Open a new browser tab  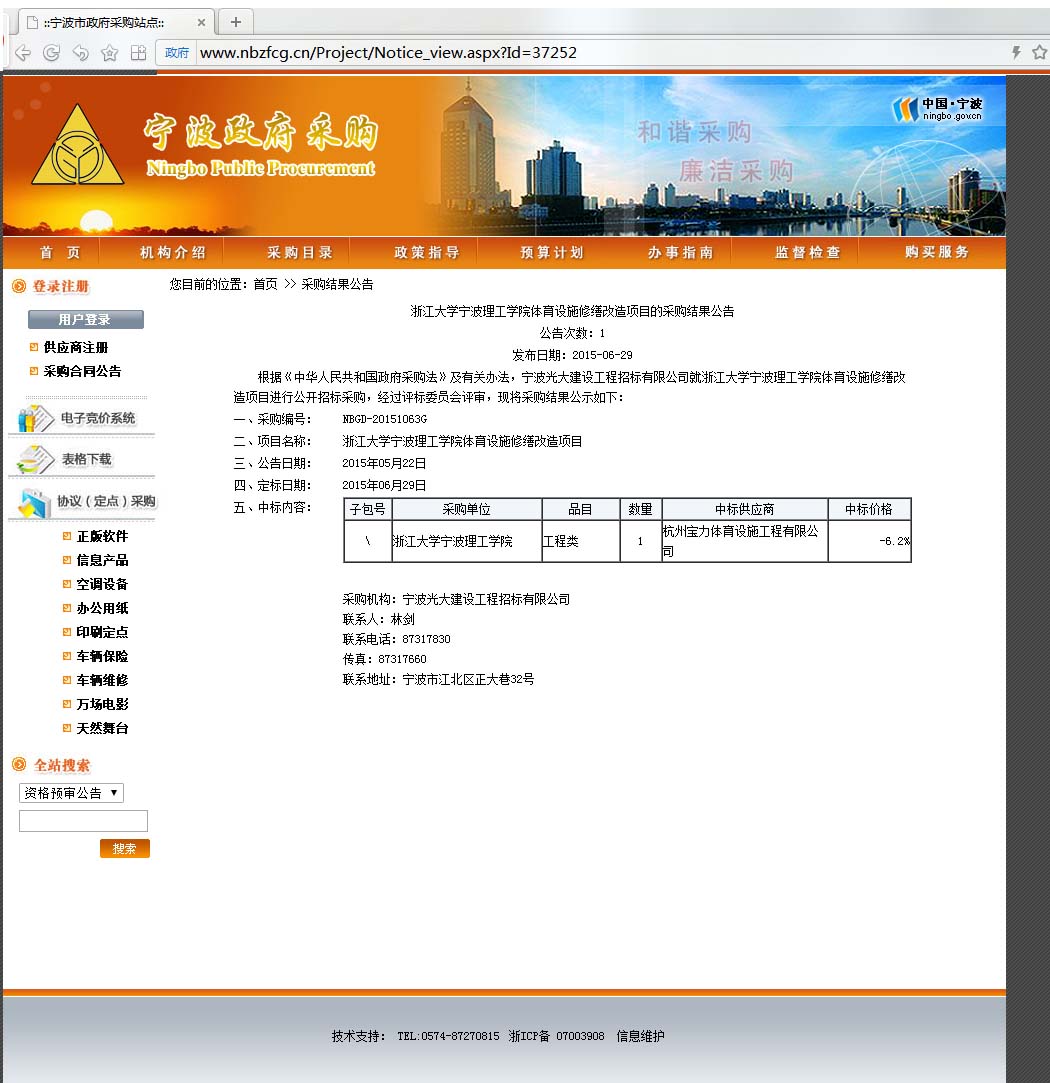(236, 22)
